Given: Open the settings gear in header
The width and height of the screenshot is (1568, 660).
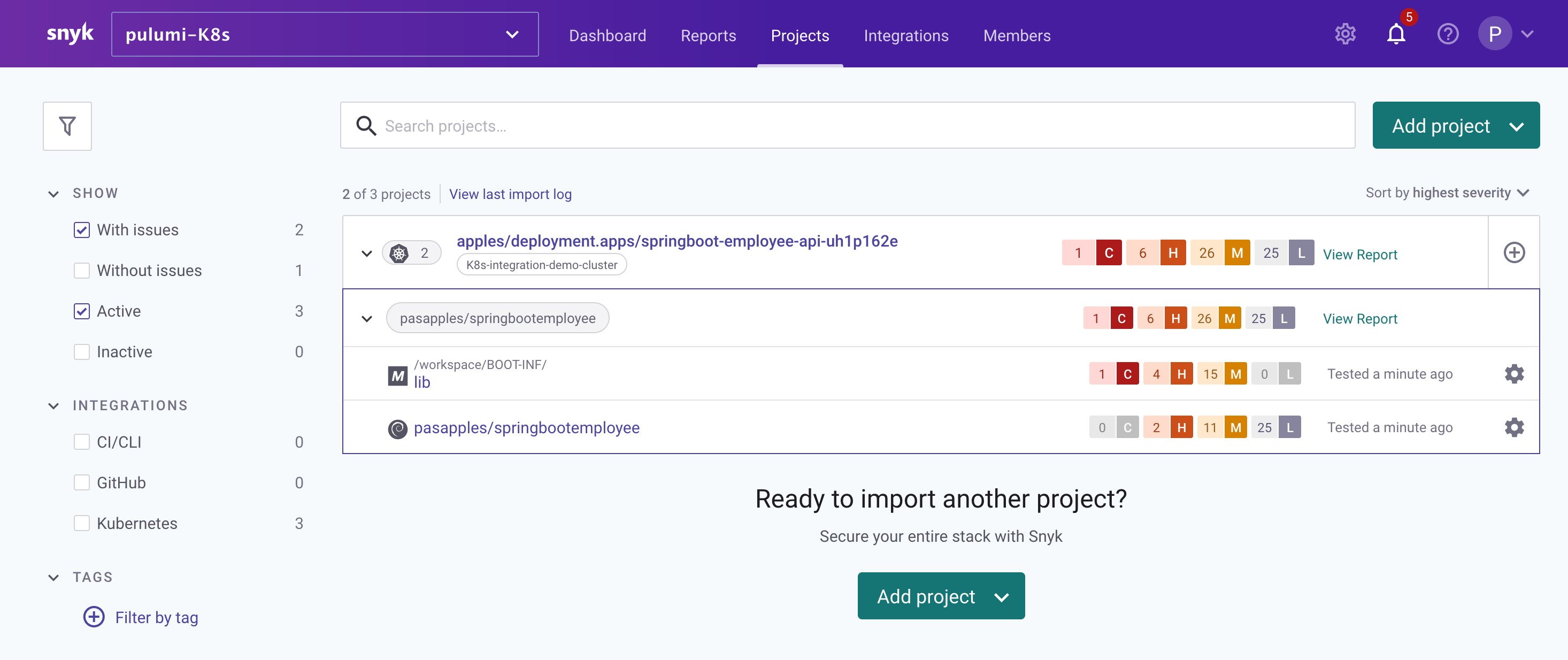Looking at the screenshot, I should [1345, 34].
